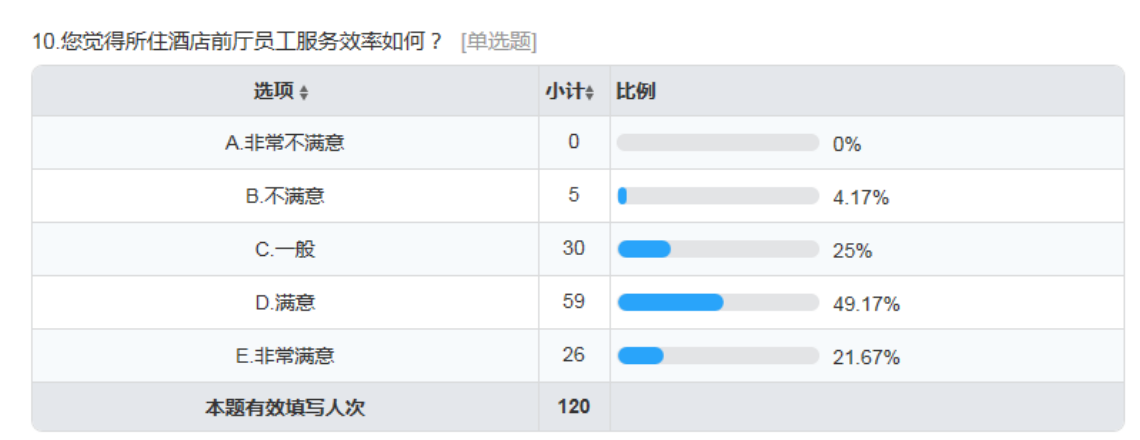
Task: Click the D.满意 option label
Action: [285, 303]
